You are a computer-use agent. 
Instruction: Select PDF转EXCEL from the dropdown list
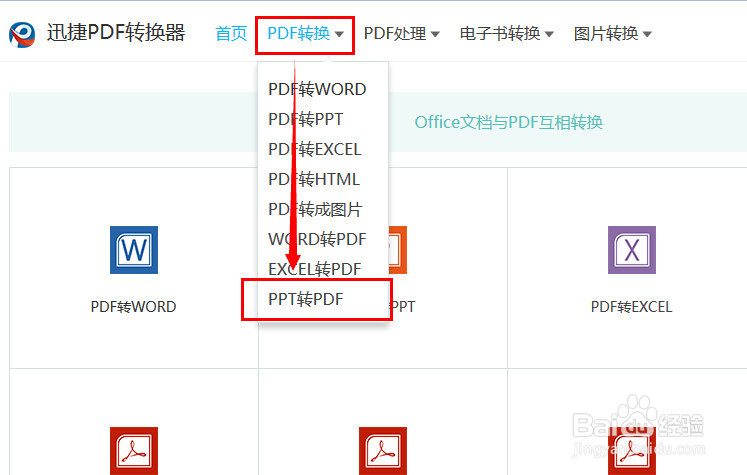click(x=314, y=149)
